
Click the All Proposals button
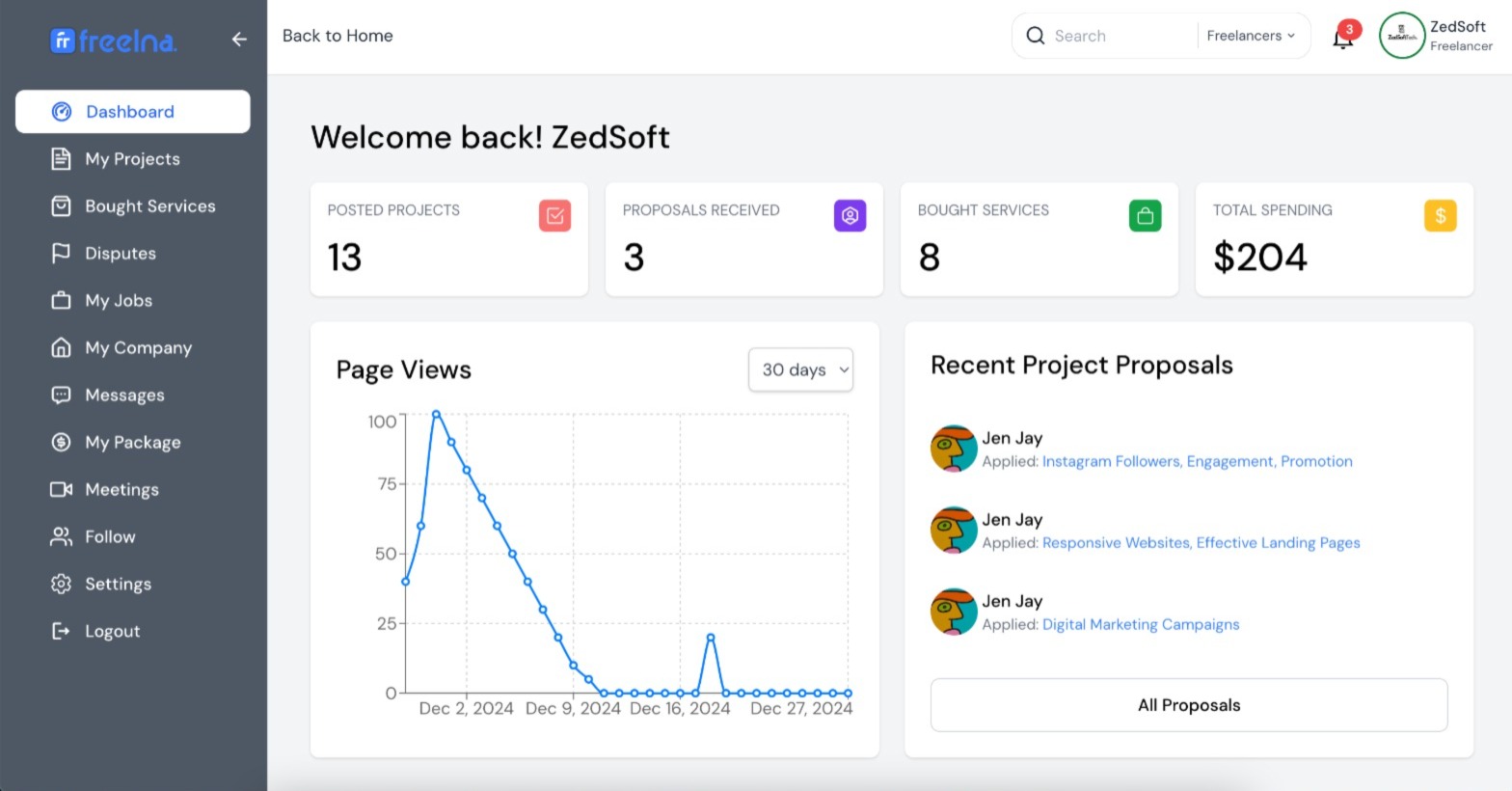tap(1189, 705)
